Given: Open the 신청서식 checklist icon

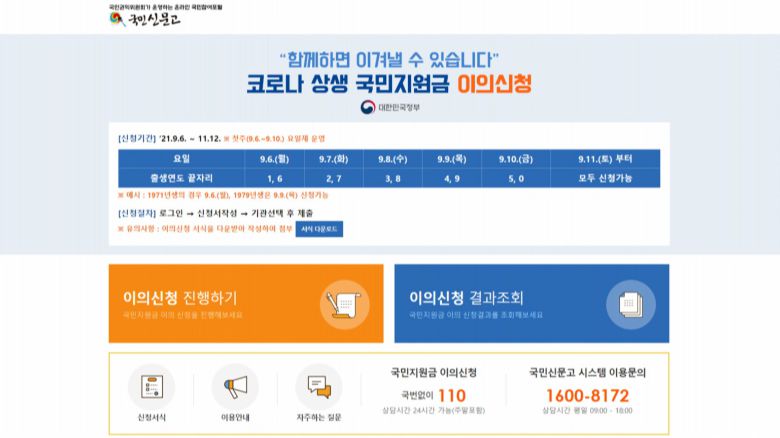Looking at the screenshot, I should [150, 385].
